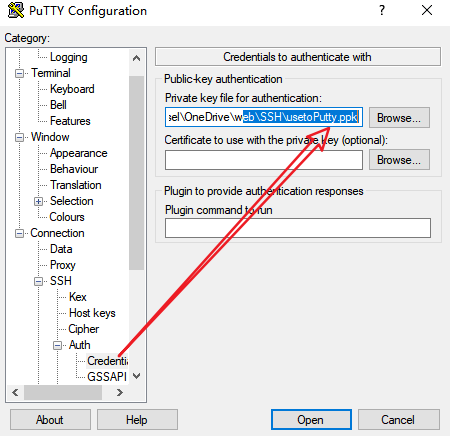Click into the Plugin command field
This screenshot has height=436, width=450.
point(298,228)
